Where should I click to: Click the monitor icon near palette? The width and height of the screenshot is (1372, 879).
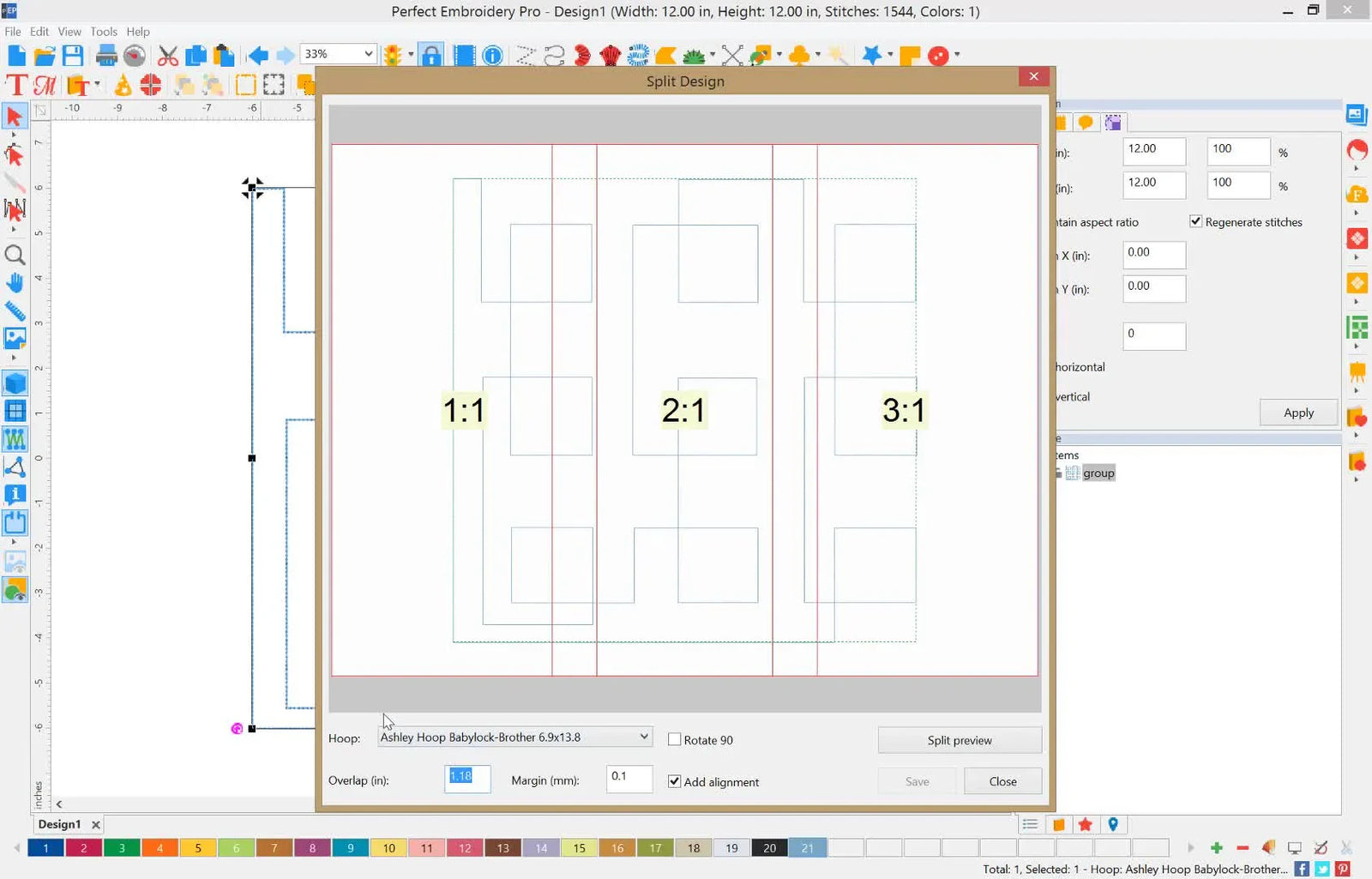pos(1295,848)
